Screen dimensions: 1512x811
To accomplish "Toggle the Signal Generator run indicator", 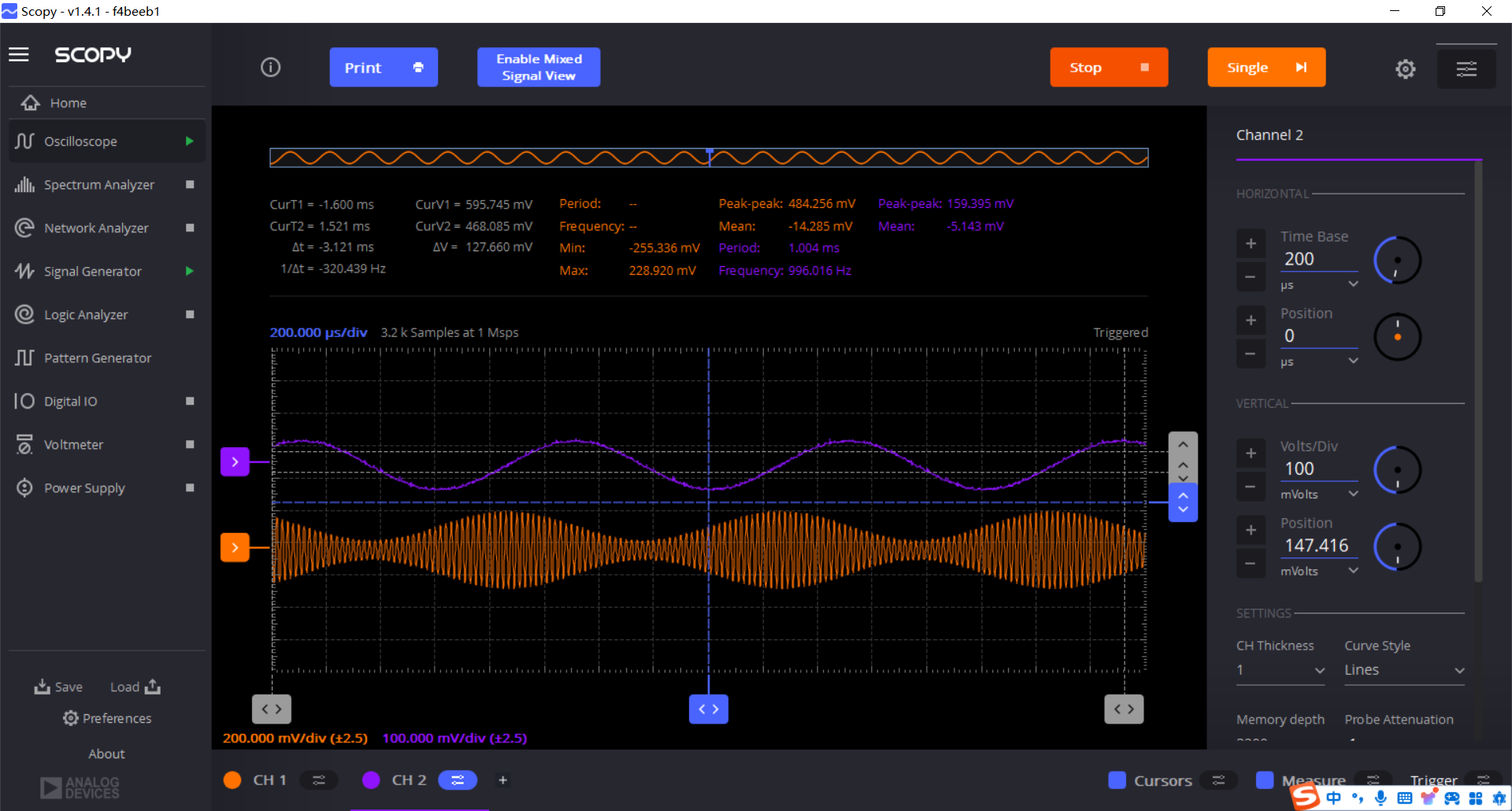I will click(x=189, y=272).
